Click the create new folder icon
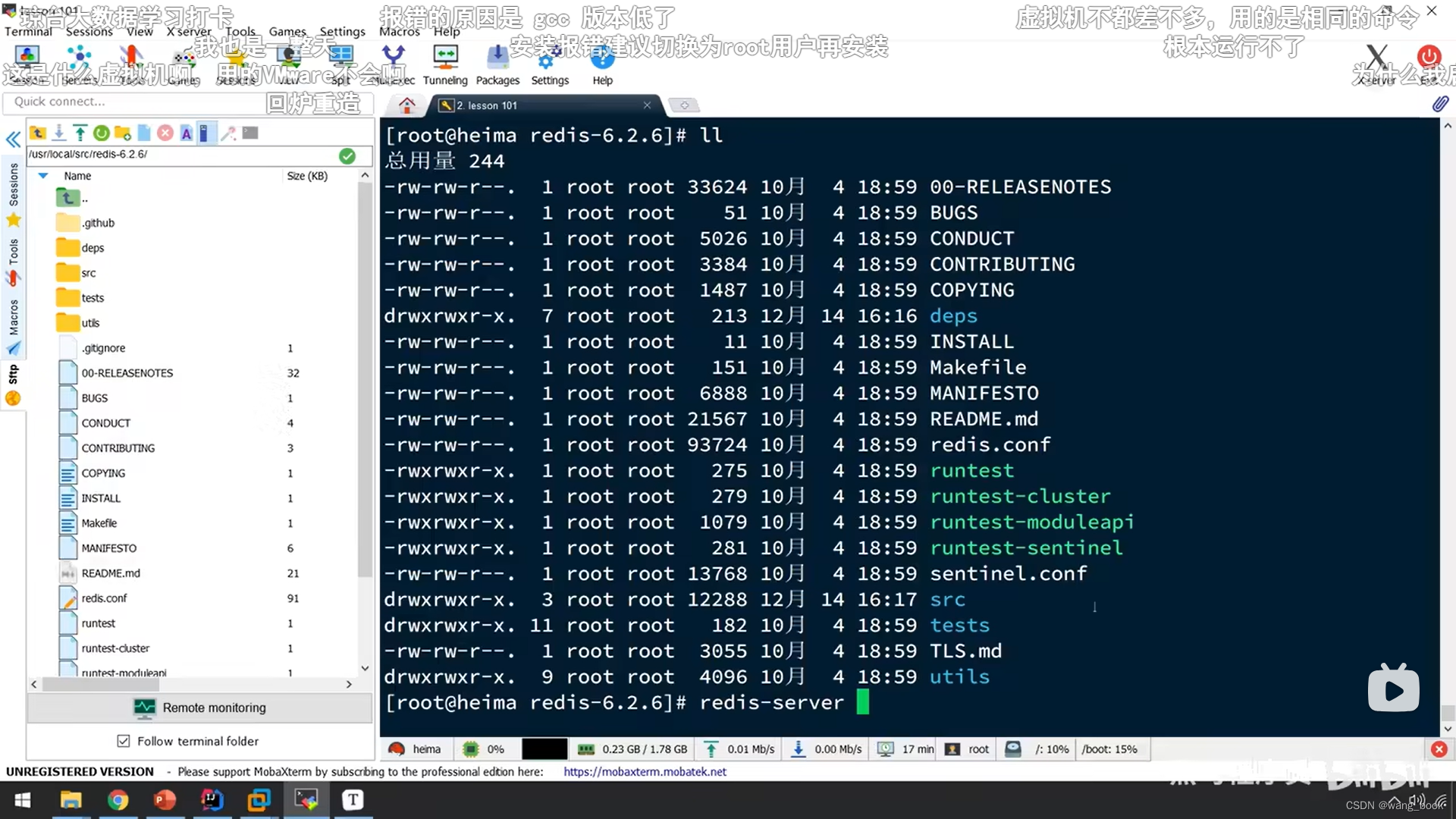Image resolution: width=1456 pixels, height=819 pixels. coord(123,133)
